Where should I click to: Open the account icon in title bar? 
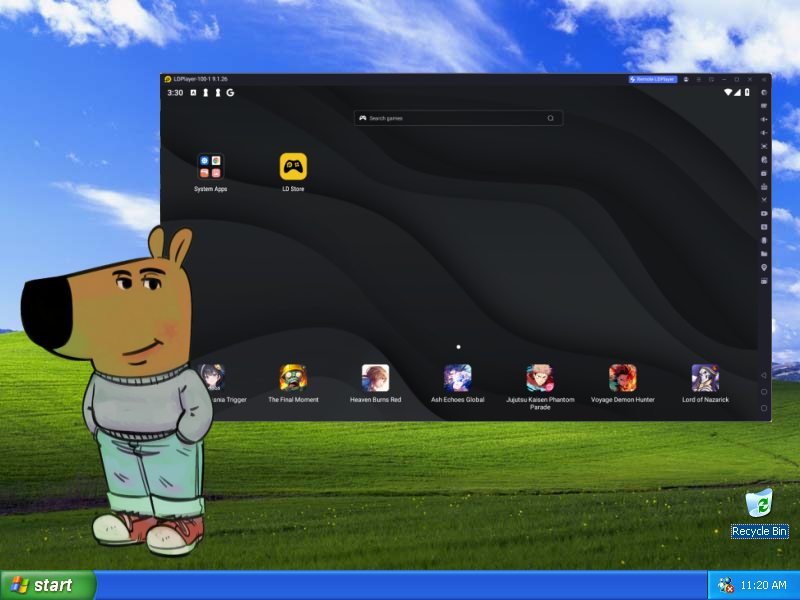click(x=686, y=80)
